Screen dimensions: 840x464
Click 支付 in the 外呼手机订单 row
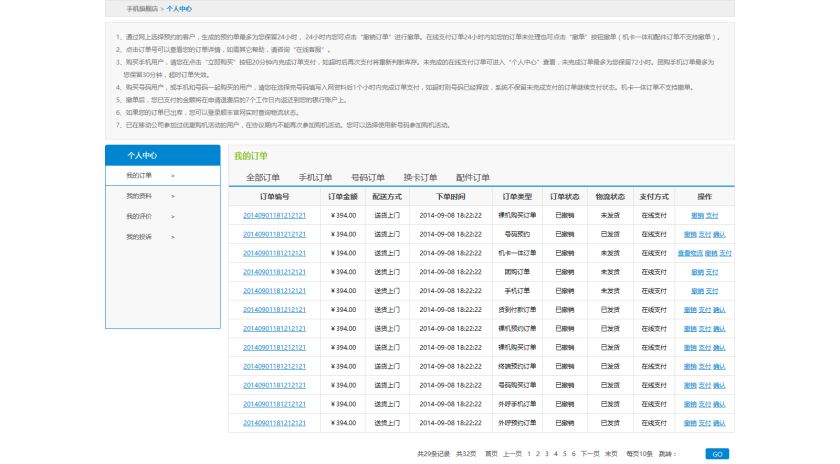pos(704,405)
